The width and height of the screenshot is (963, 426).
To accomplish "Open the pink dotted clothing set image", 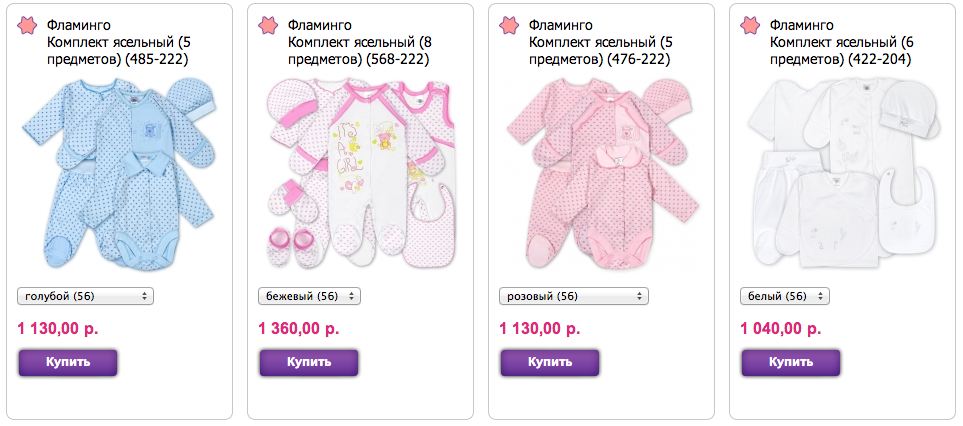I will point(601,173).
